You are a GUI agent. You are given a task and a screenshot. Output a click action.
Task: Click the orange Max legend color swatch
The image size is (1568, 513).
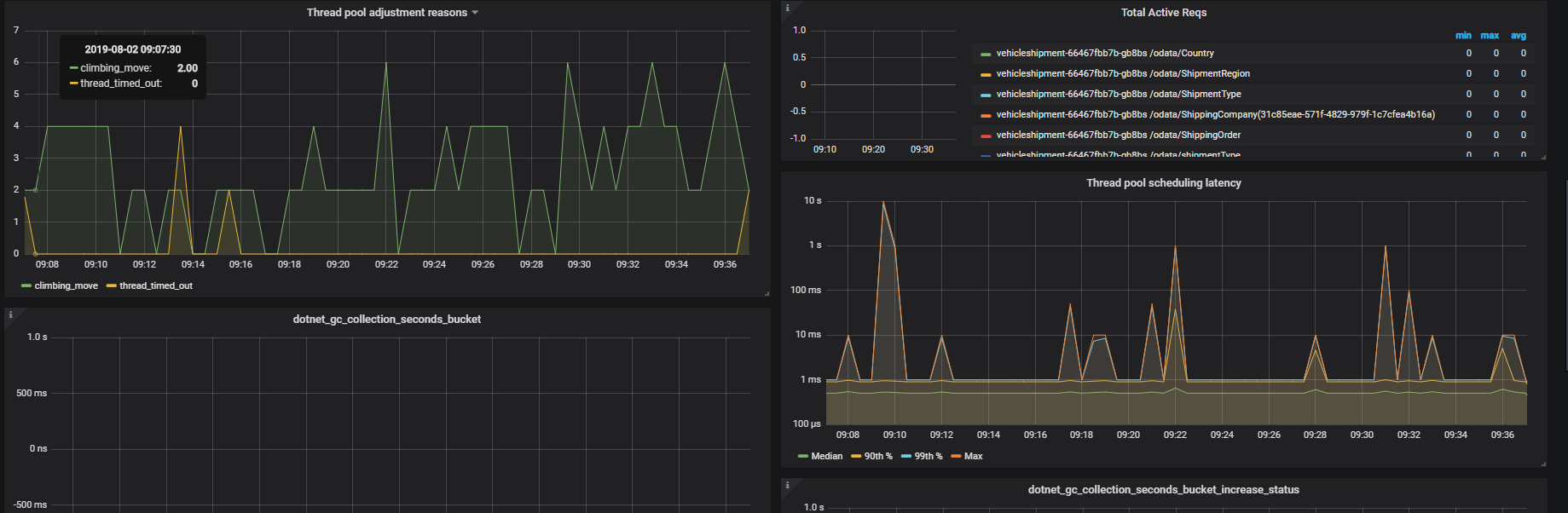[956, 457]
